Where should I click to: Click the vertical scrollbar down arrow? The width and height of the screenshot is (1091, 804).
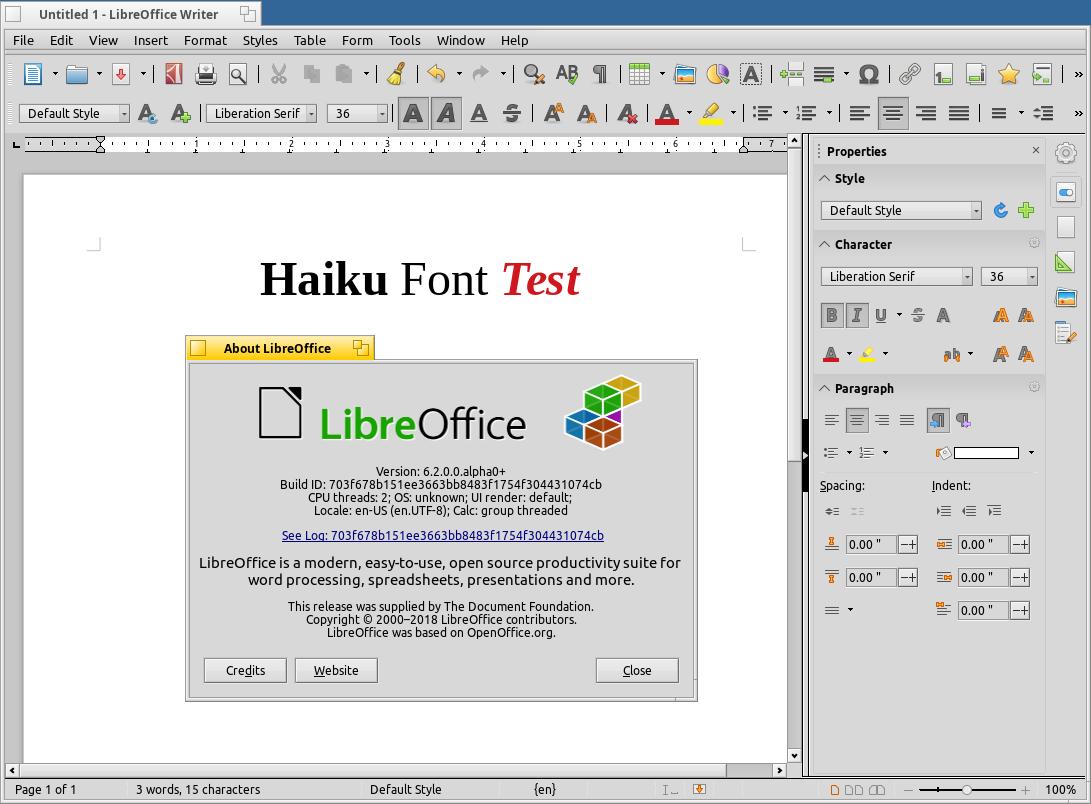click(x=794, y=755)
